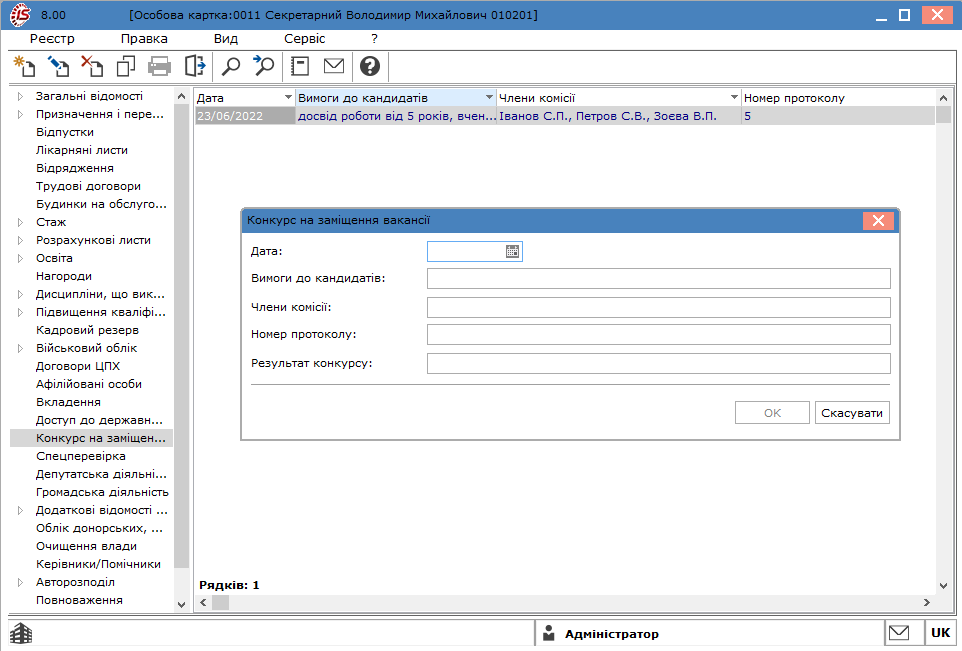Select Договори ЦПХ in the tree
This screenshot has width=962, height=651.
[78, 366]
